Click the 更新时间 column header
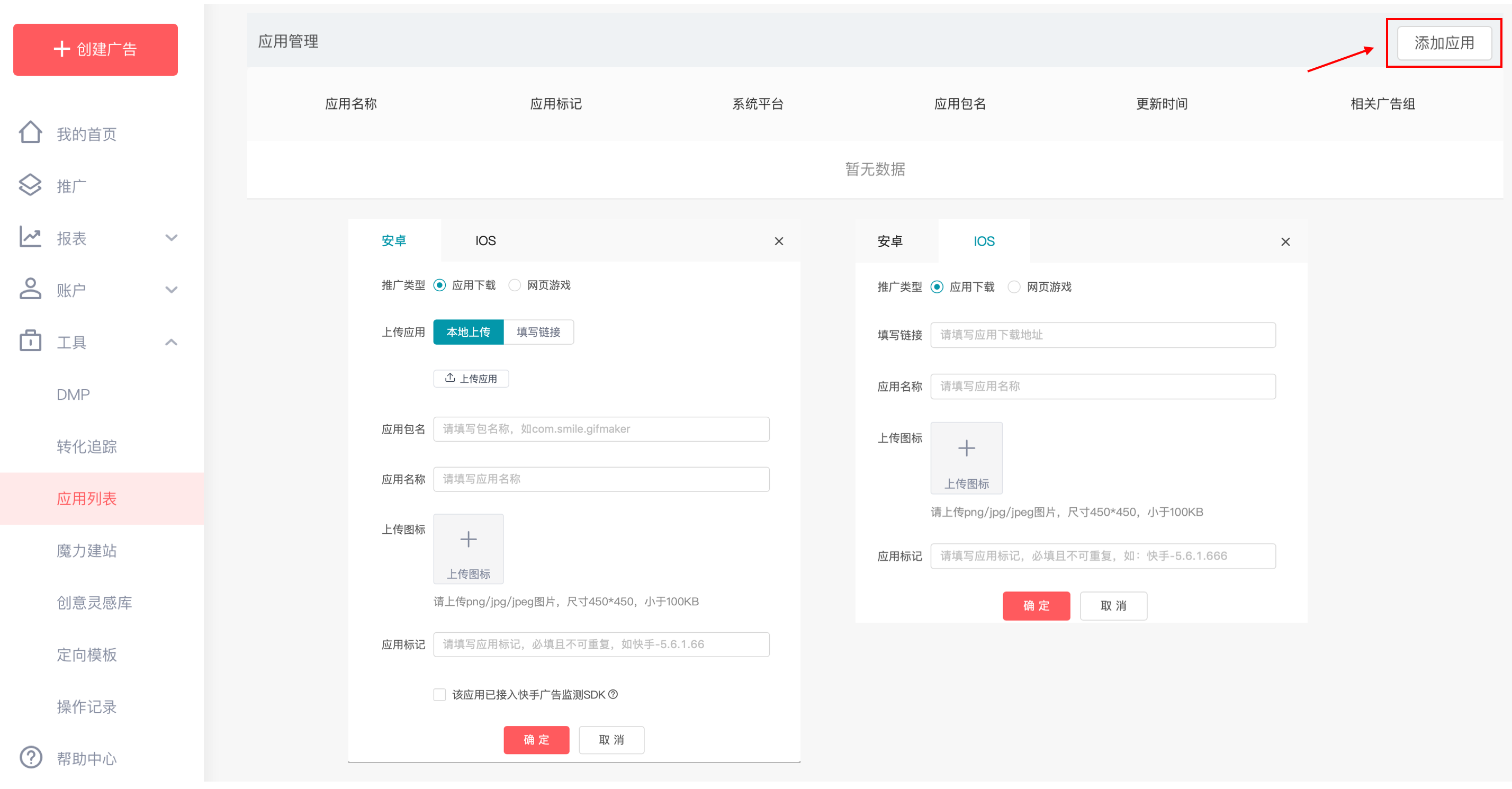This screenshot has height=789, width=1512. [1162, 104]
